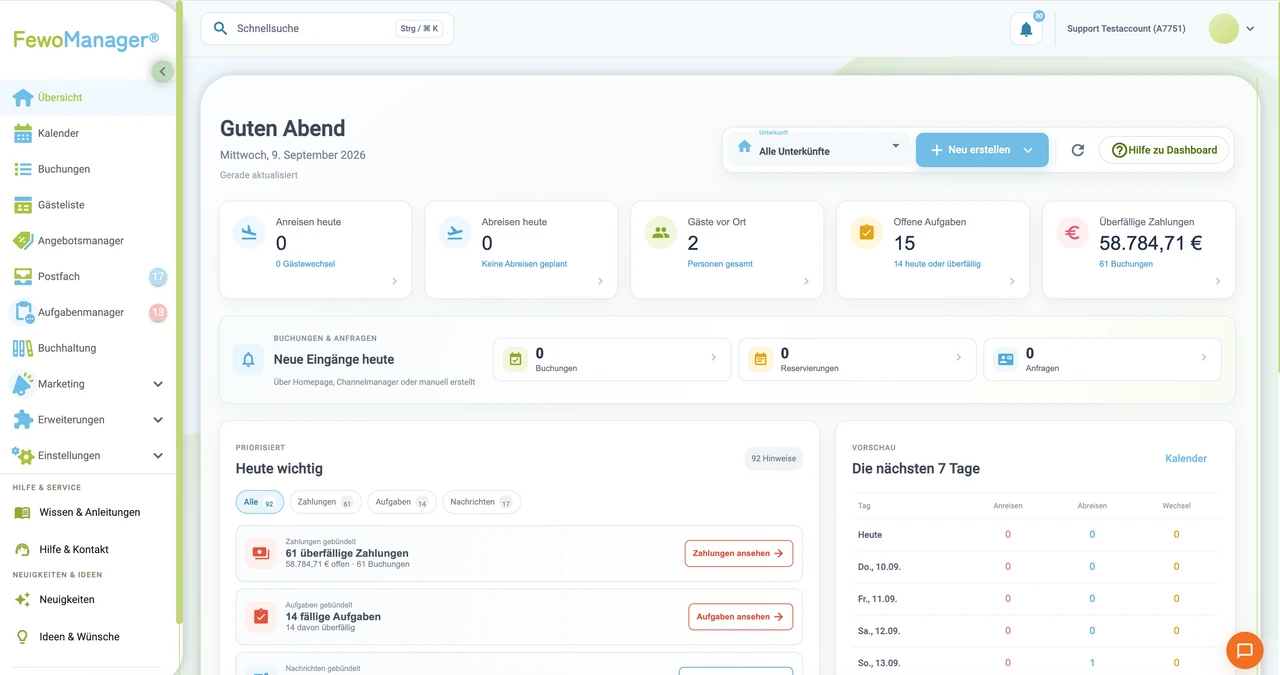Select the Zahlungen filter tab
This screenshot has height=675, width=1280.
tap(326, 502)
